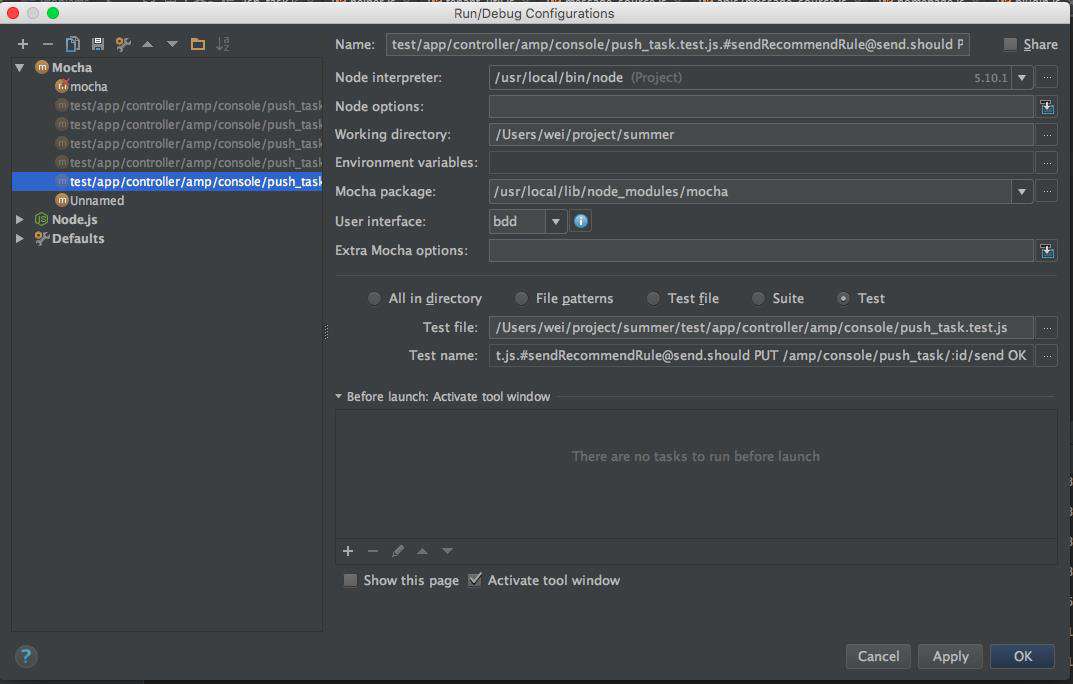Viewport: 1073px width, 684px height.
Task: Click in Extra Mocha options field
Action: (x=761, y=251)
